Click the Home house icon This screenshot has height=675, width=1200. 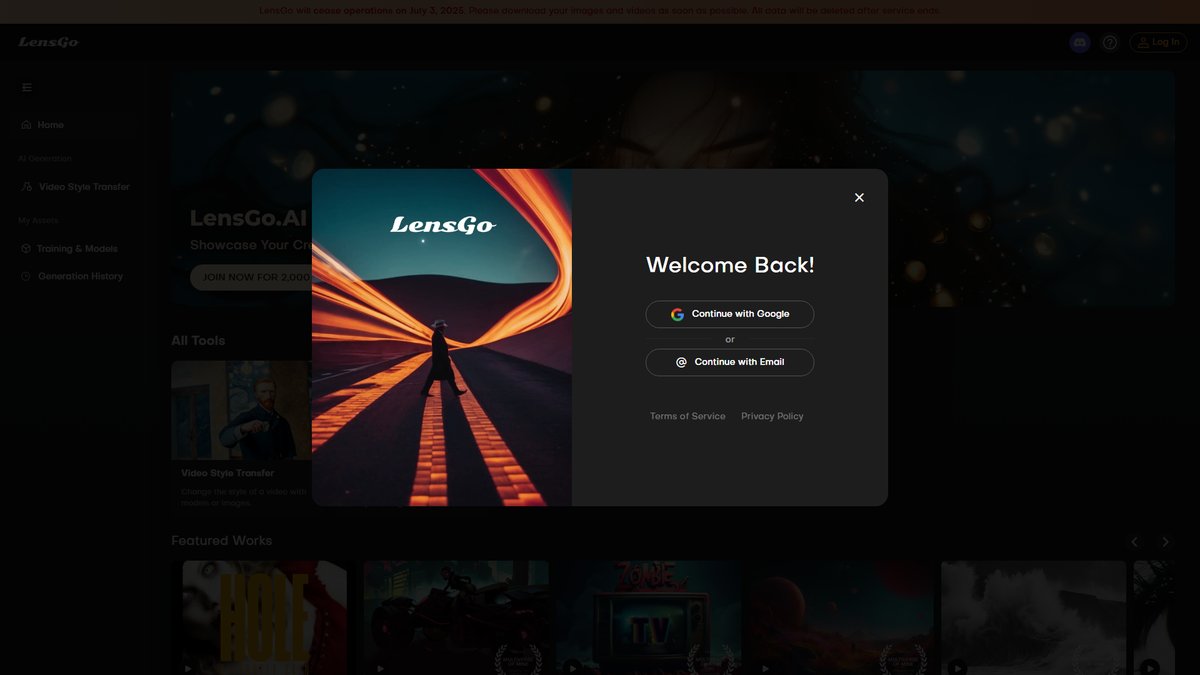tap(26, 125)
